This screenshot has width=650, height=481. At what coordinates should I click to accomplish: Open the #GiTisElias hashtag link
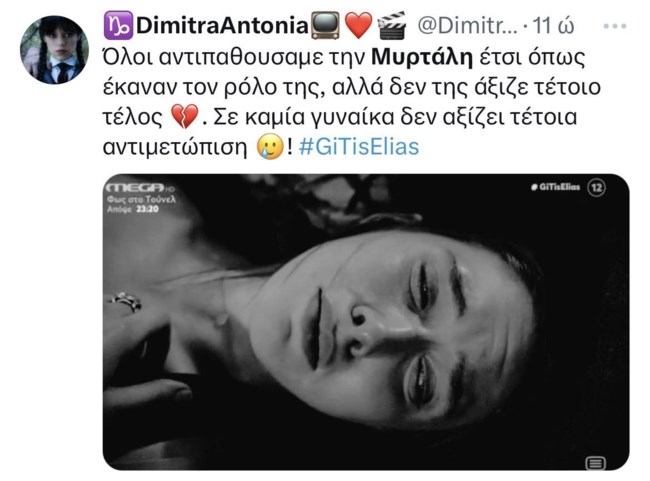pyautogui.click(x=359, y=146)
